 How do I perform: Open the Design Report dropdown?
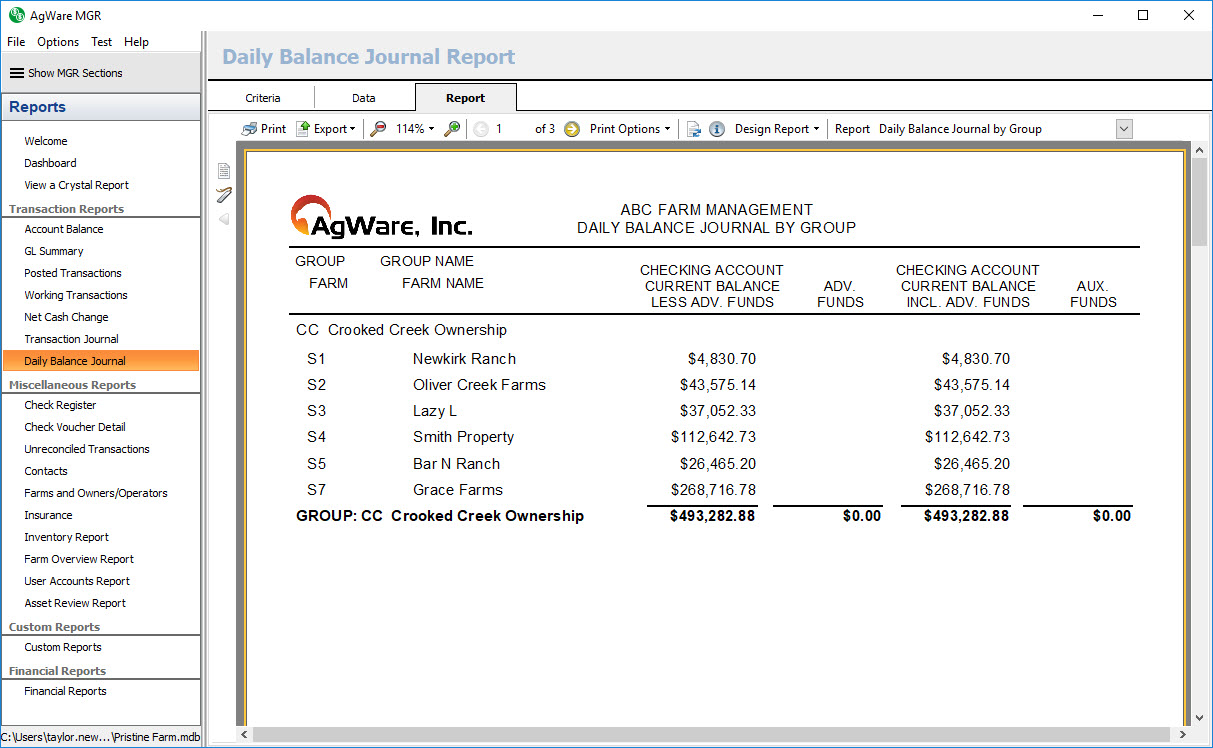777,129
